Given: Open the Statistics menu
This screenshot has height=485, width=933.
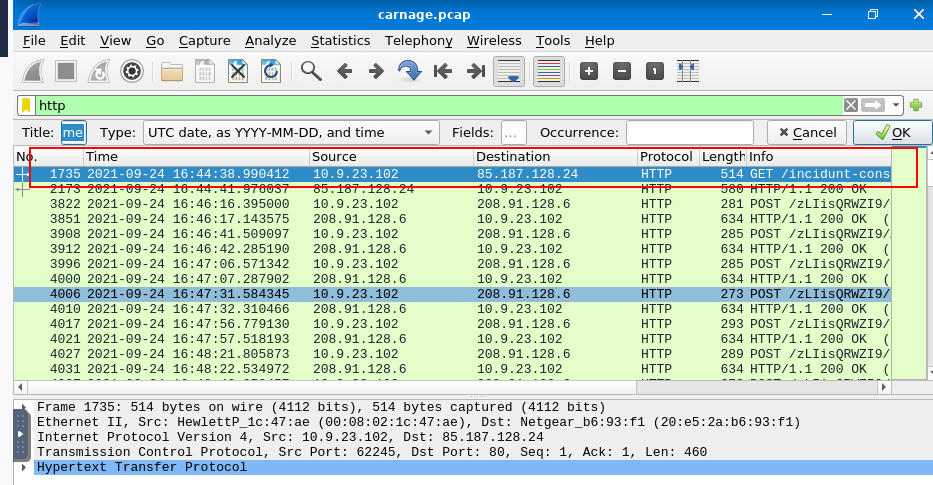Looking at the screenshot, I should point(340,40).
